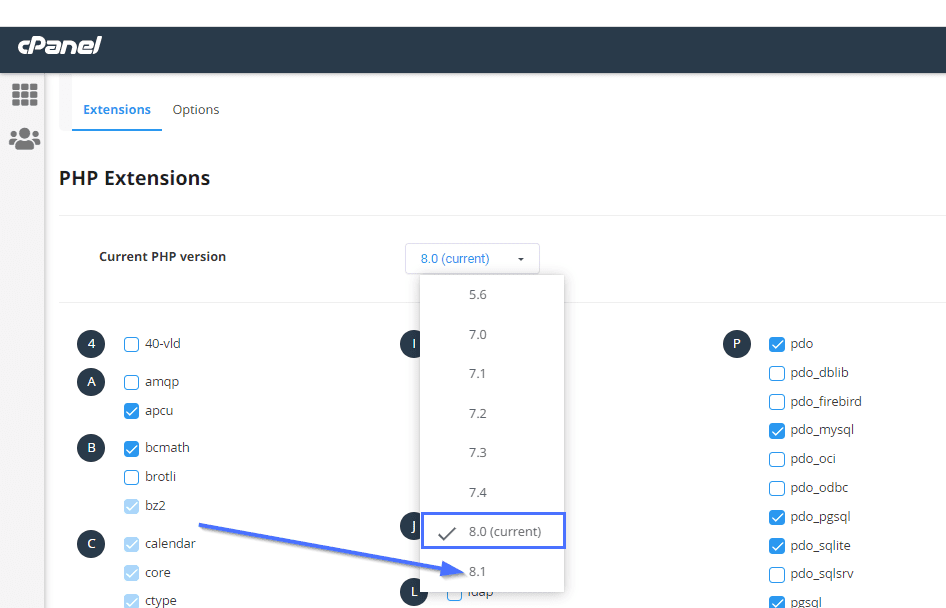This screenshot has height=608, width=946.
Task: Enable the amqp extension checkbox
Action: click(132, 382)
